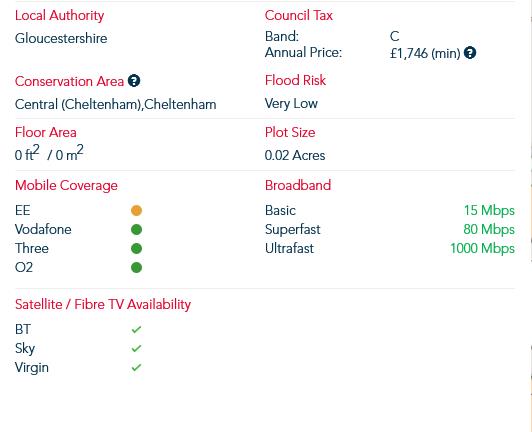Select the Satellite / Fibre TV Availability heading
This screenshot has width=532, height=432.
(x=103, y=304)
